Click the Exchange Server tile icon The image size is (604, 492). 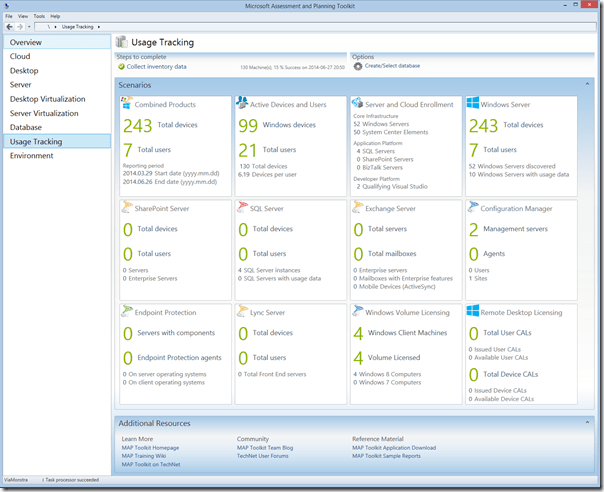click(x=358, y=208)
